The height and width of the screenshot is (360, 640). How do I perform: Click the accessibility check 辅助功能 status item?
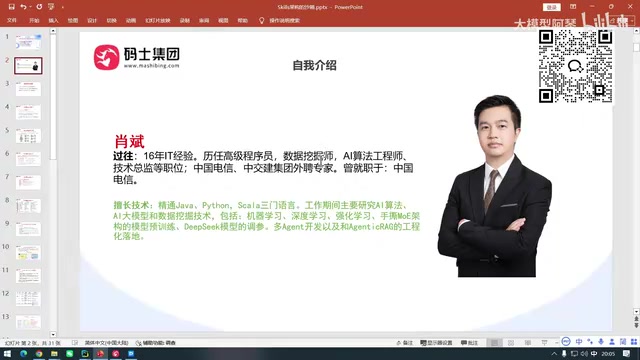(x=156, y=343)
